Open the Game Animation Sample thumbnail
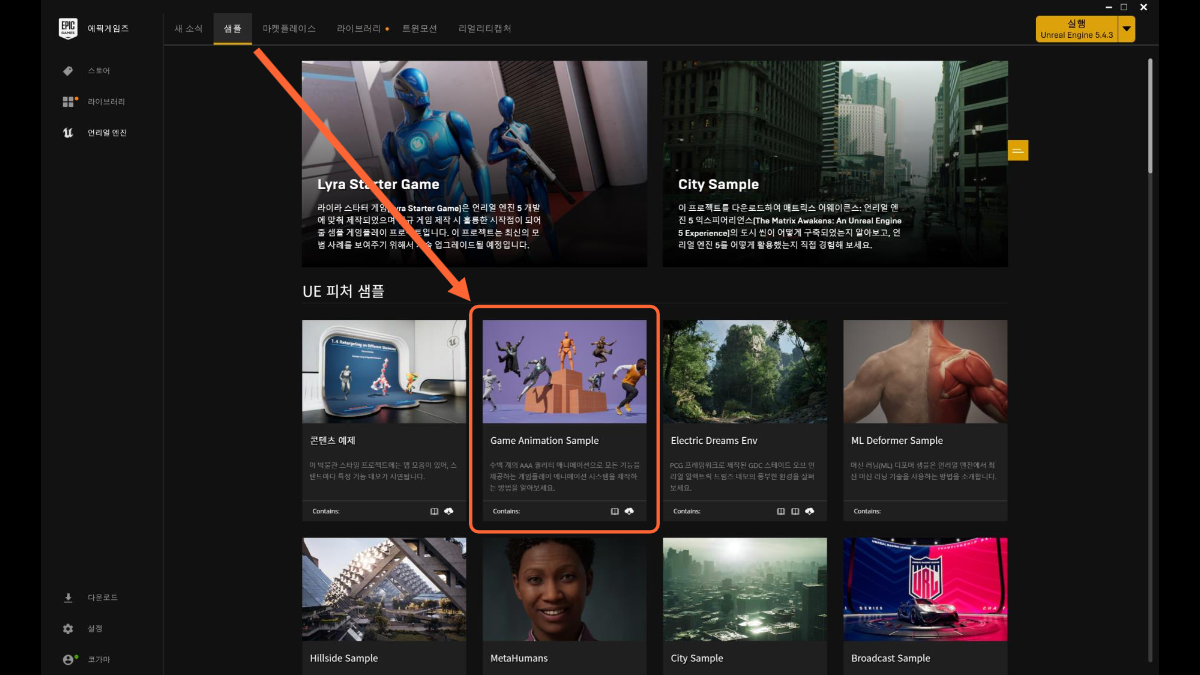 (x=565, y=372)
